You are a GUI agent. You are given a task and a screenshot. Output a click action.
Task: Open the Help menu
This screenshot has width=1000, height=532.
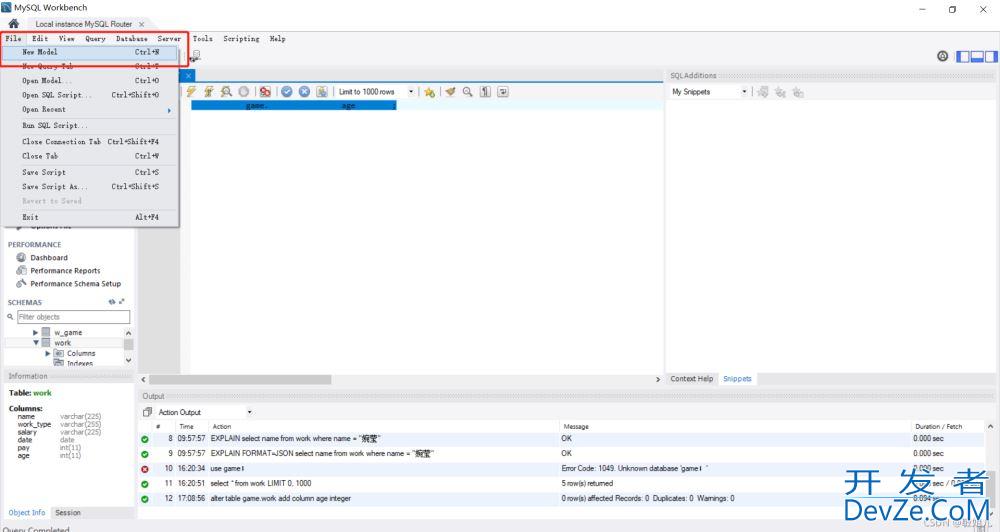(x=277, y=38)
